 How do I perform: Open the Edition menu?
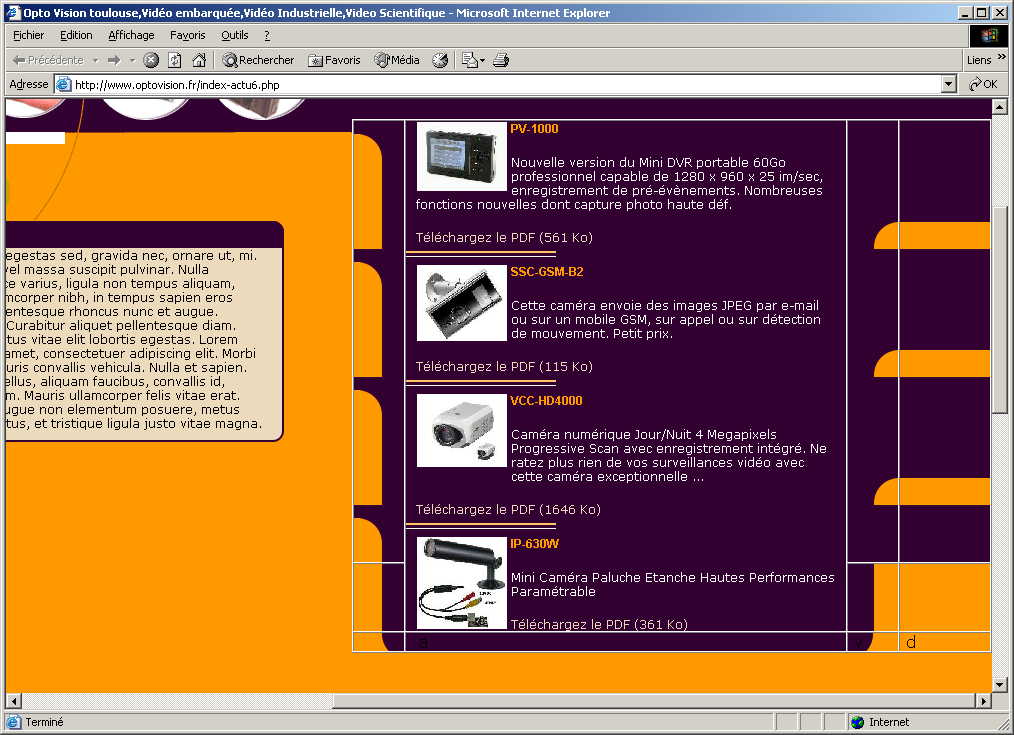point(76,35)
